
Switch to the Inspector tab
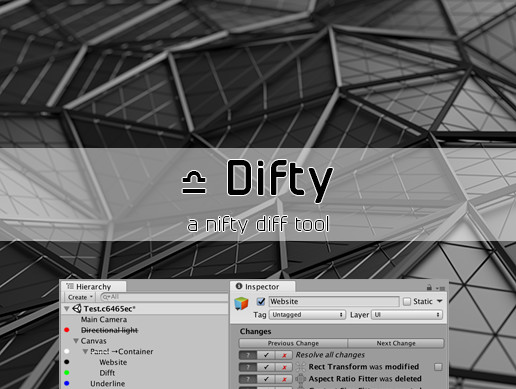[x=262, y=287]
